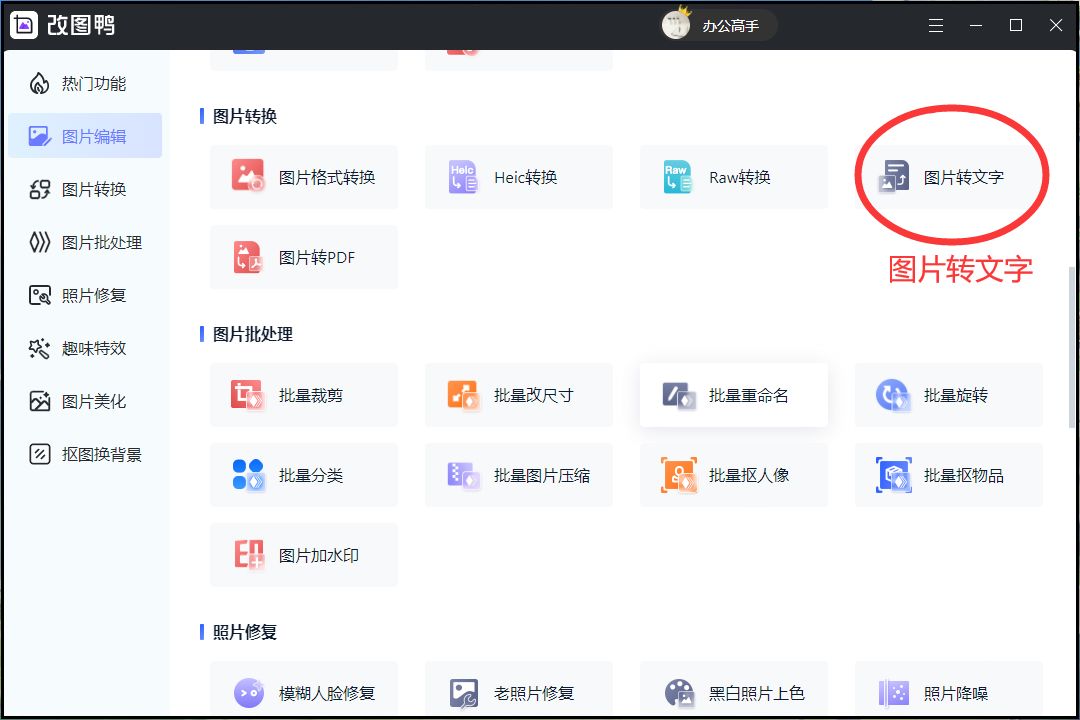Screen dimensions: 1080x720
Task: Launch the Heic转换 converter
Action: [x=519, y=177]
